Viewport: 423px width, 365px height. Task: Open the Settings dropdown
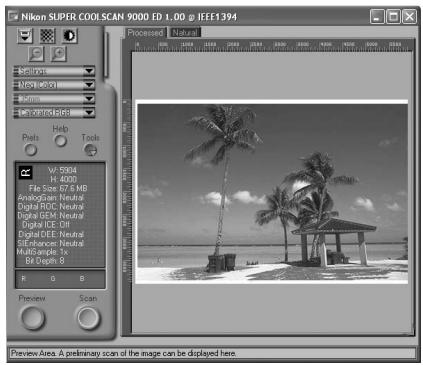tap(54, 71)
